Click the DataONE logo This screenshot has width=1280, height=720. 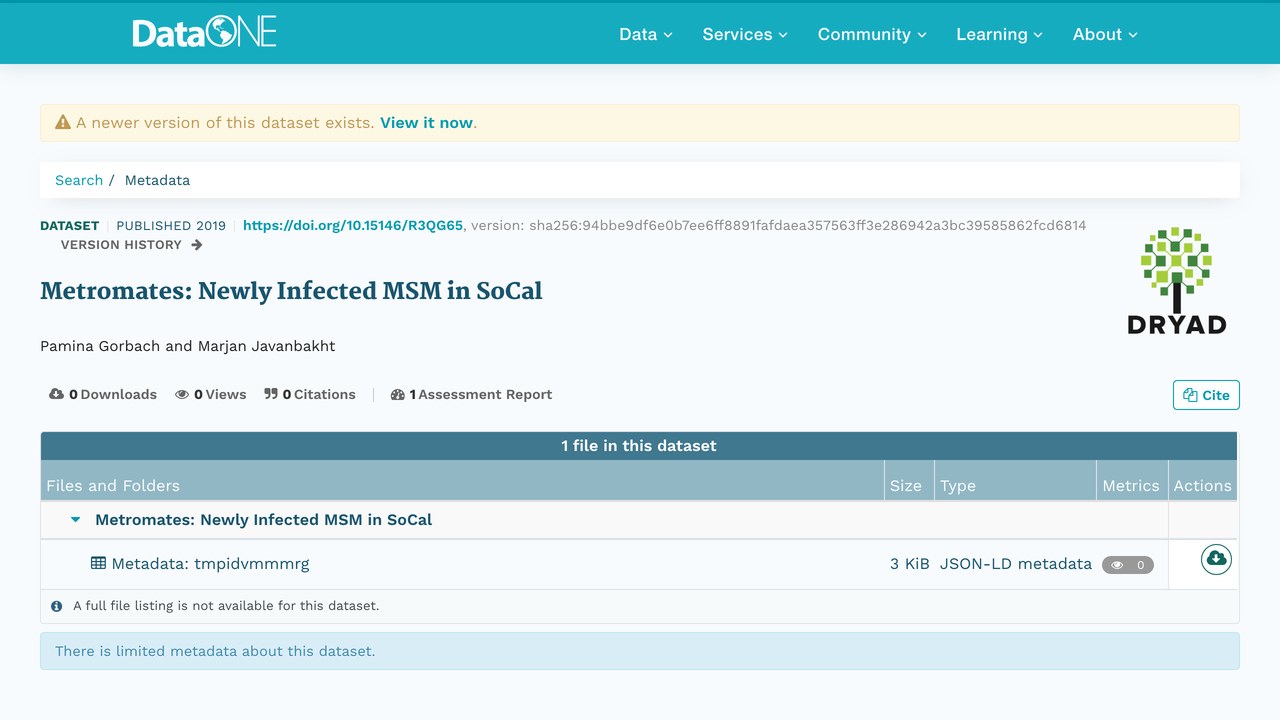(204, 33)
